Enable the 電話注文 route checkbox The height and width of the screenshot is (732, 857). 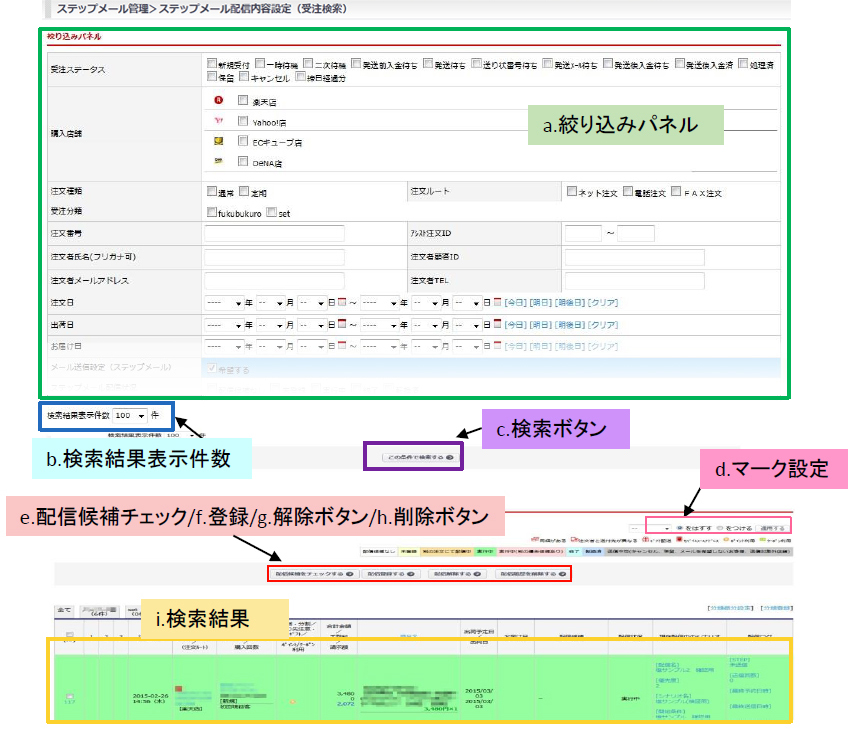pos(628,191)
